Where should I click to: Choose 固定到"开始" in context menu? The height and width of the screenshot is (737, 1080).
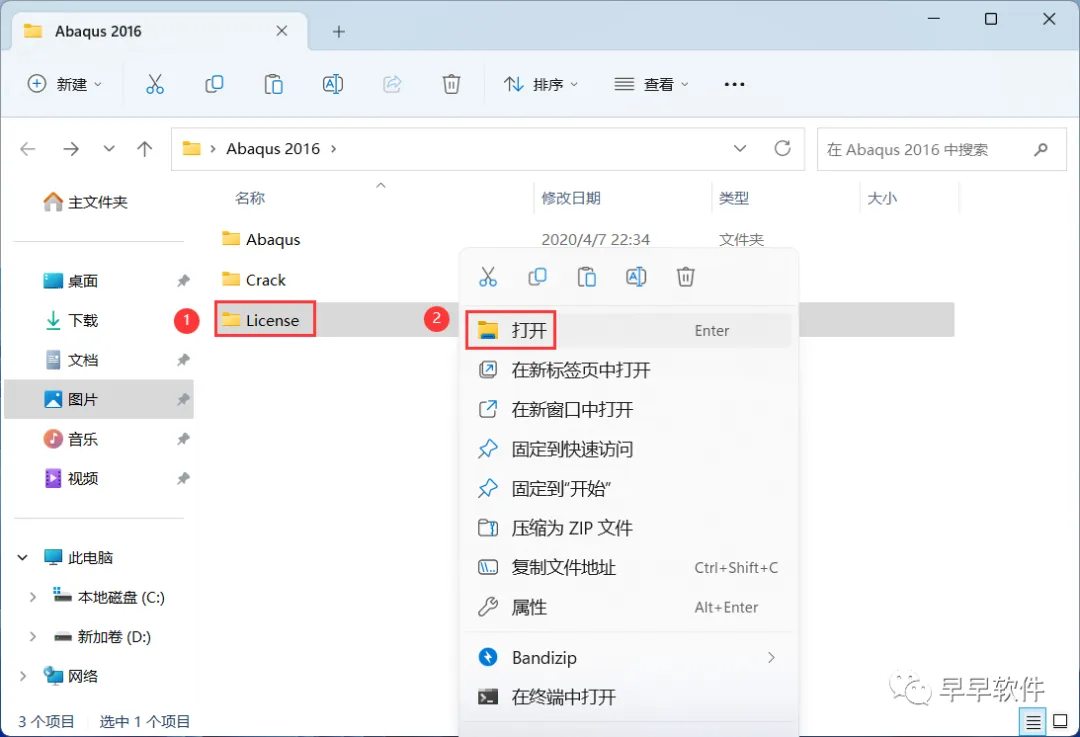(x=628, y=489)
